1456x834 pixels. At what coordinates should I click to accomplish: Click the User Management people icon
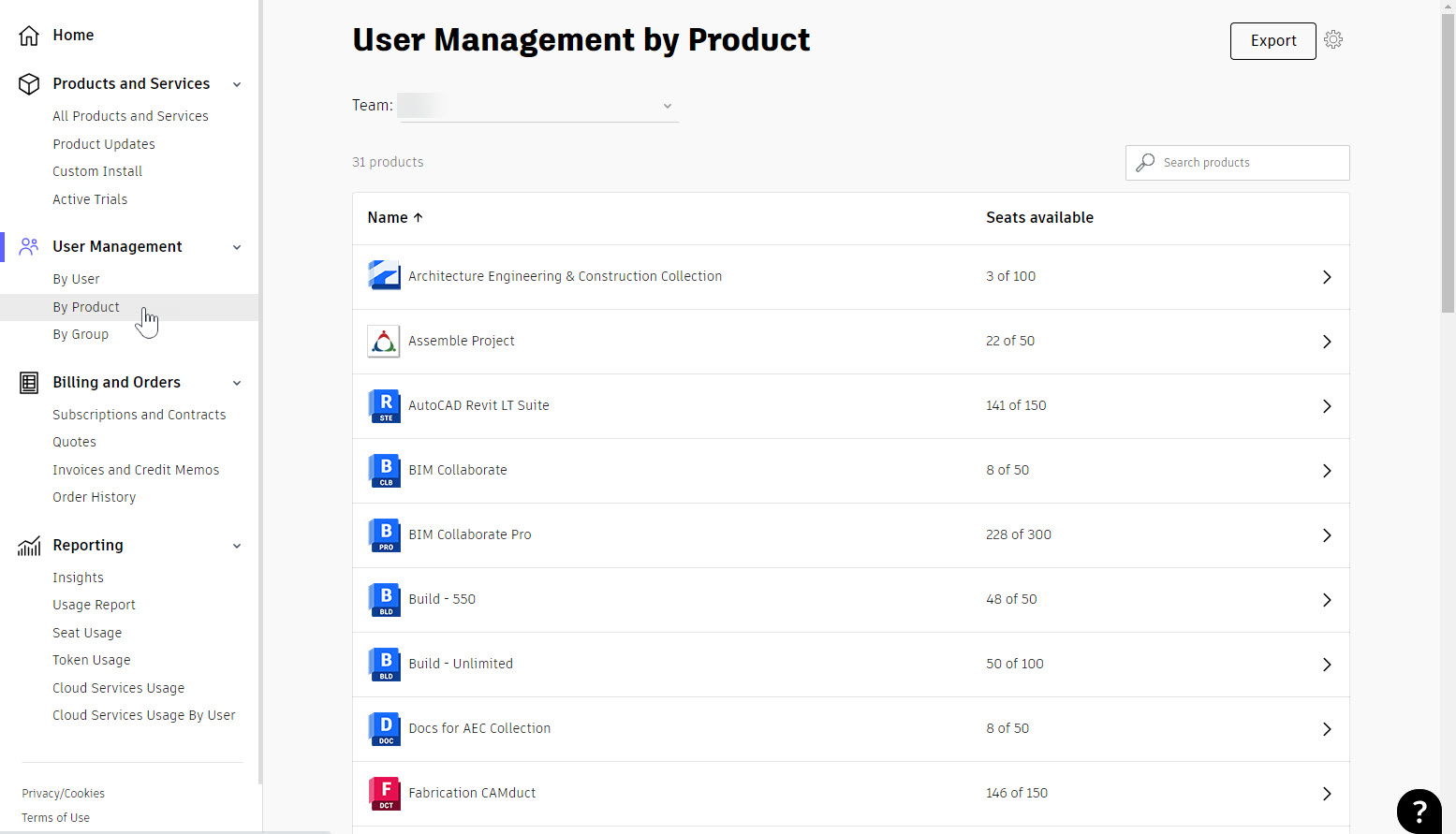coord(29,246)
